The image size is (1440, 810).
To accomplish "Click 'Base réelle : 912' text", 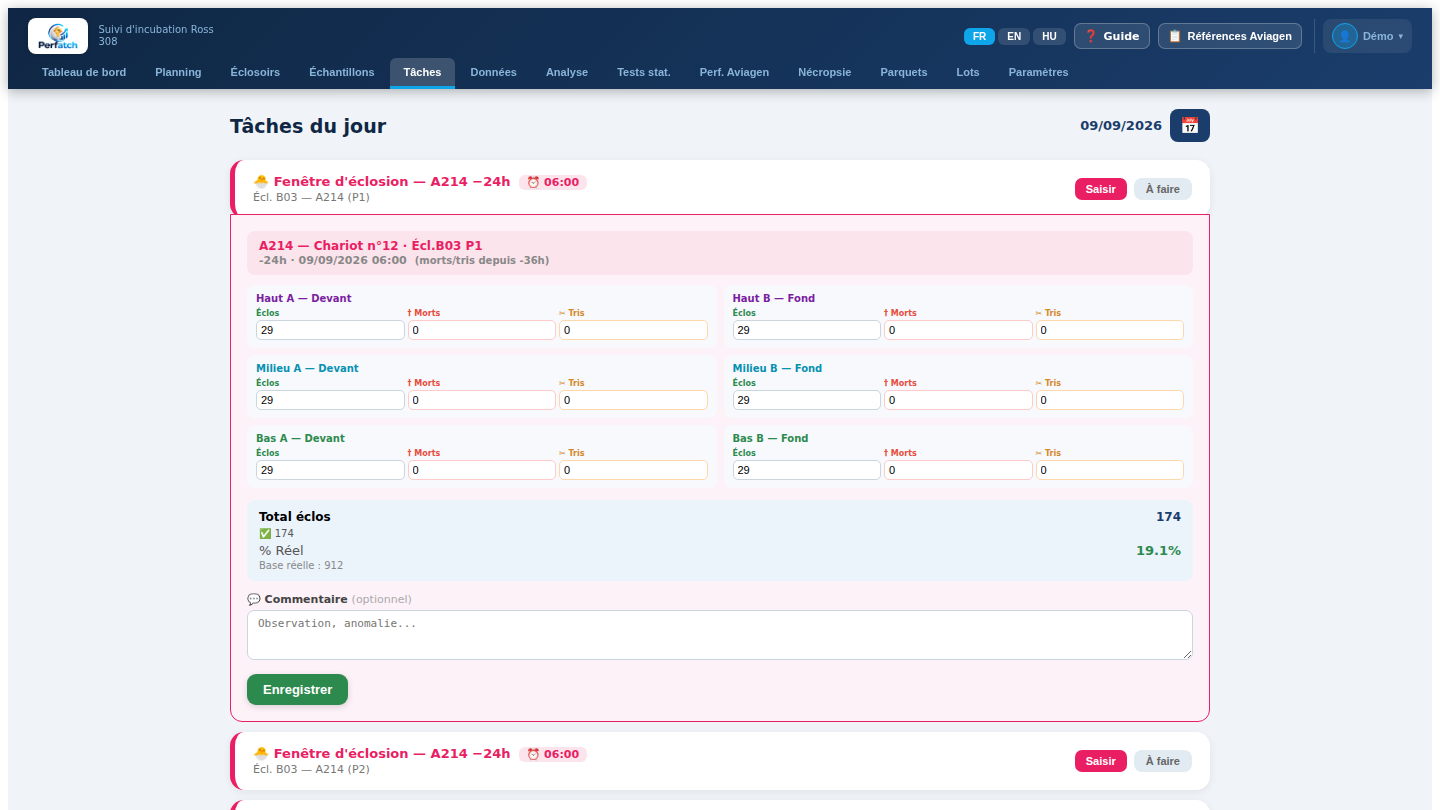I will 301,566.
